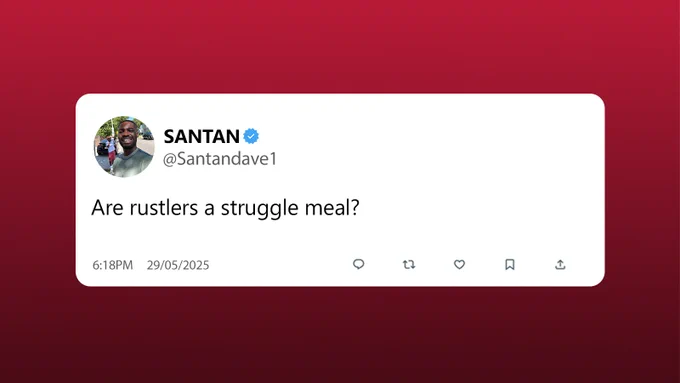Click the reply speech bubble icon
Viewport: 680px width, 383px height.
(358, 264)
